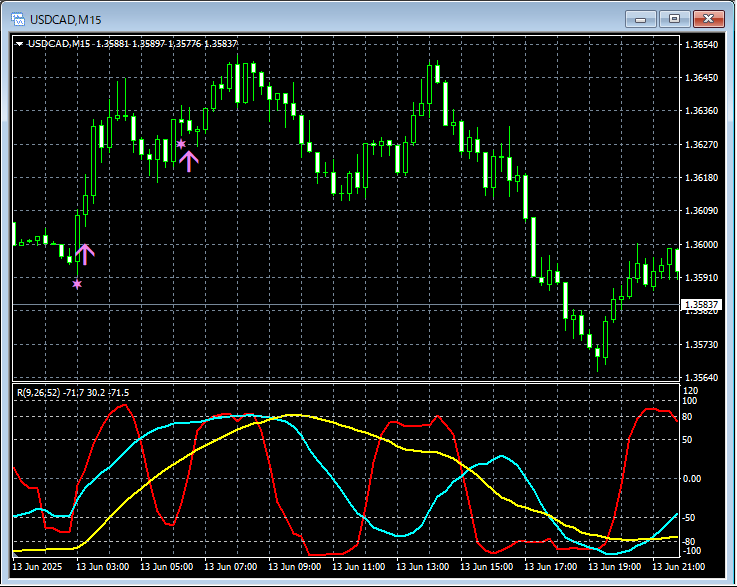Select the pink star marker near 1.36270
The image size is (737, 587).
181,144
